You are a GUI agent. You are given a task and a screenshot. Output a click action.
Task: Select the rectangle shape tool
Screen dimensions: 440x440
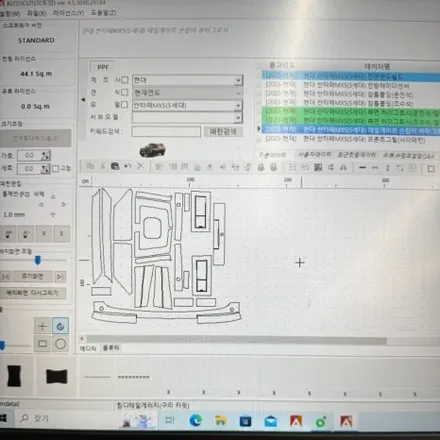pyautogui.click(x=42, y=343)
